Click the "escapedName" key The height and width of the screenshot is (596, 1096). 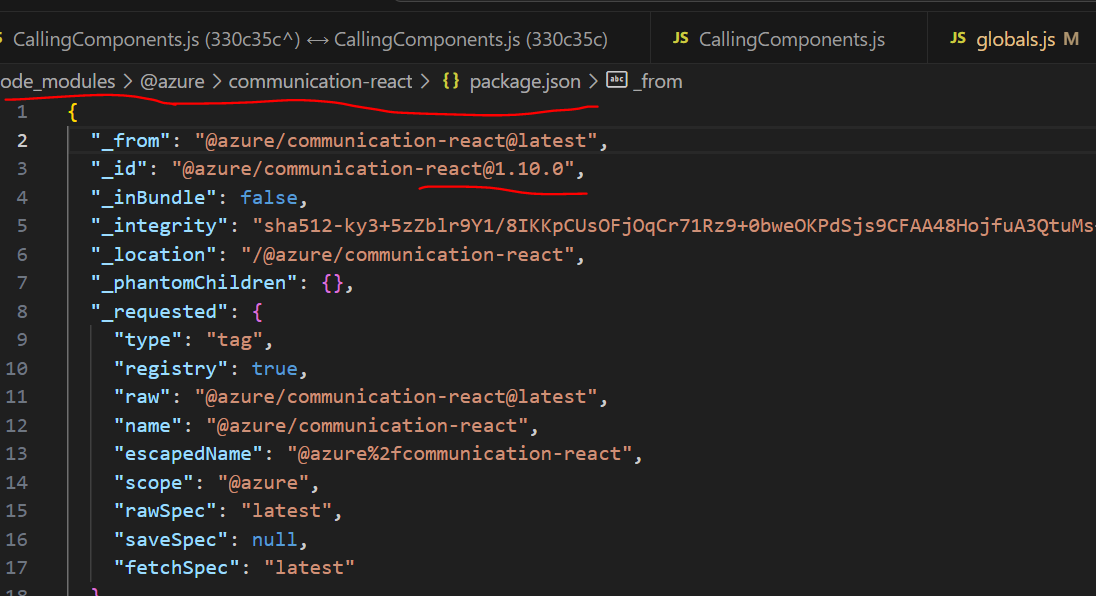(189, 454)
